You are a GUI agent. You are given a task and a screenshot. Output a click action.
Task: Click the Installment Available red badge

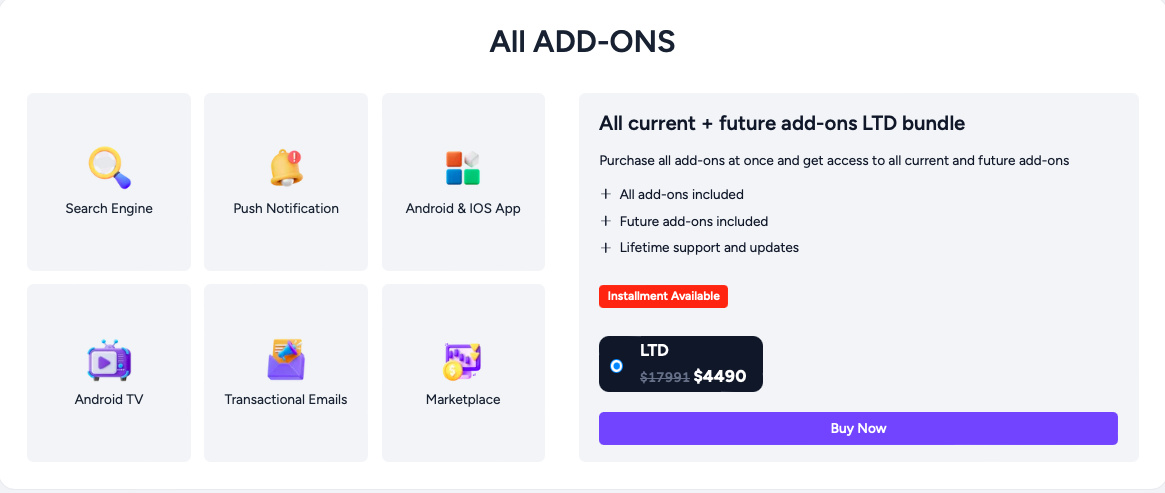pos(663,296)
